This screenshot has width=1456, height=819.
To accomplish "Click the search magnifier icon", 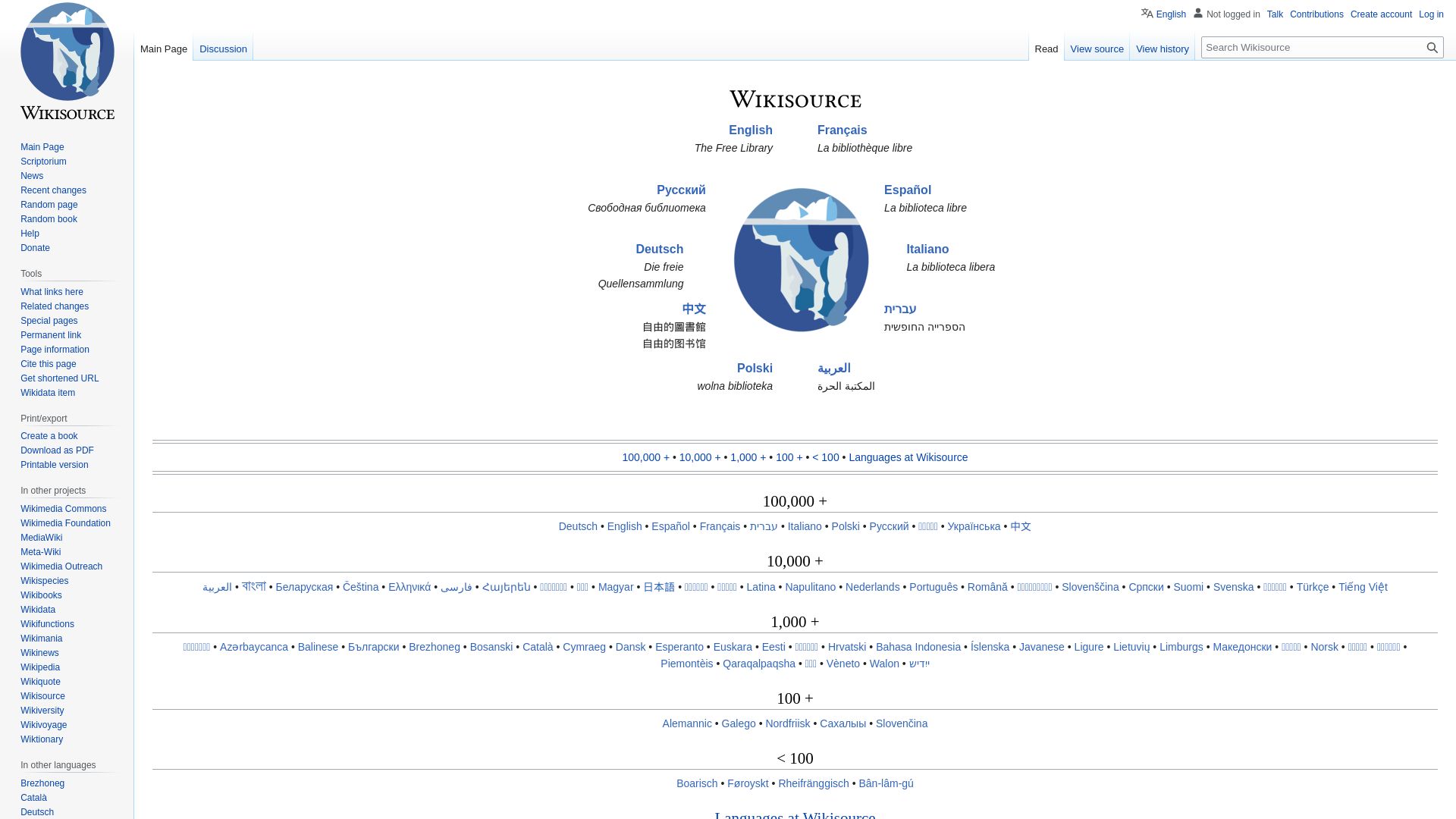I will click(x=1432, y=47).
